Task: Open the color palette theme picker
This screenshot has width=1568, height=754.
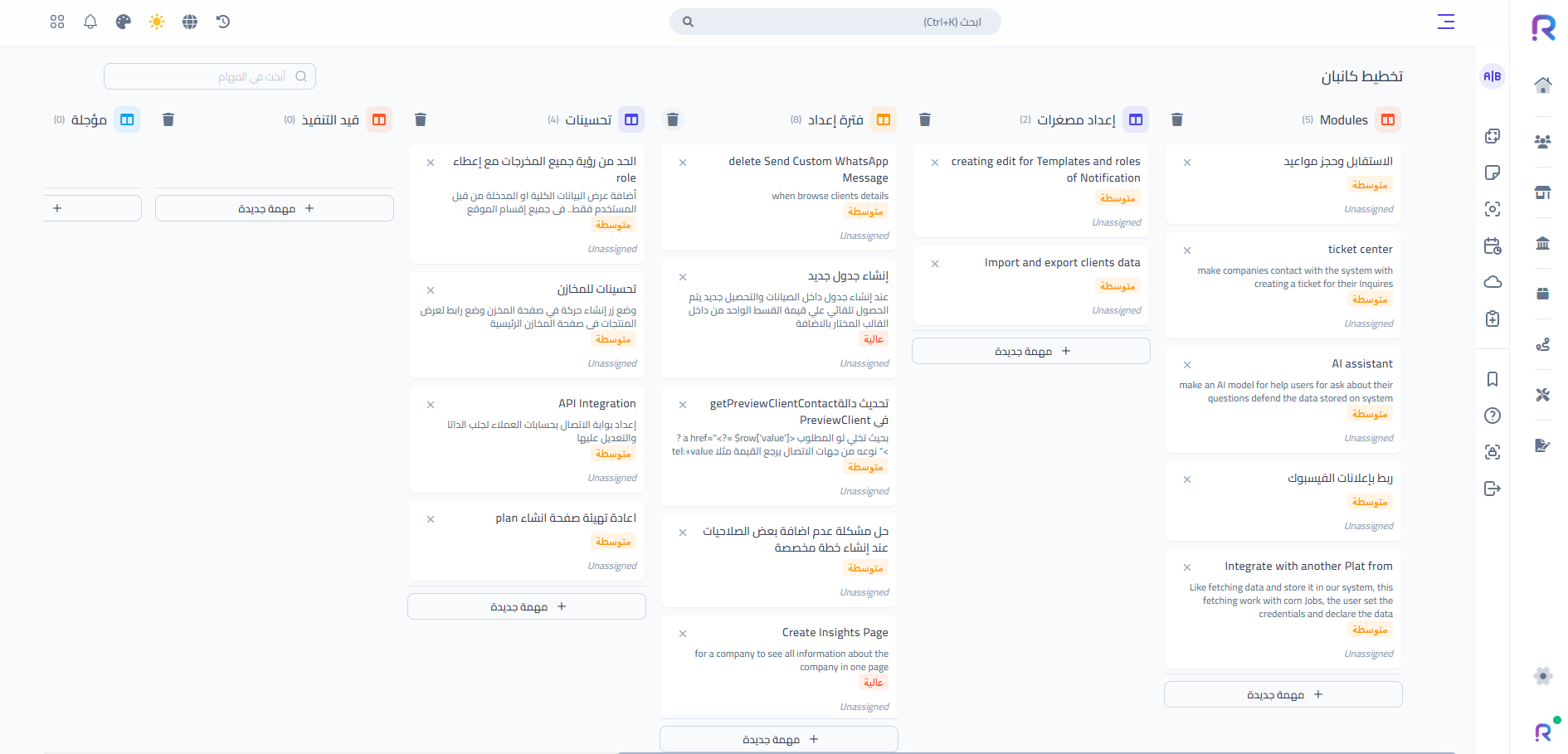Action: (123, 22)
